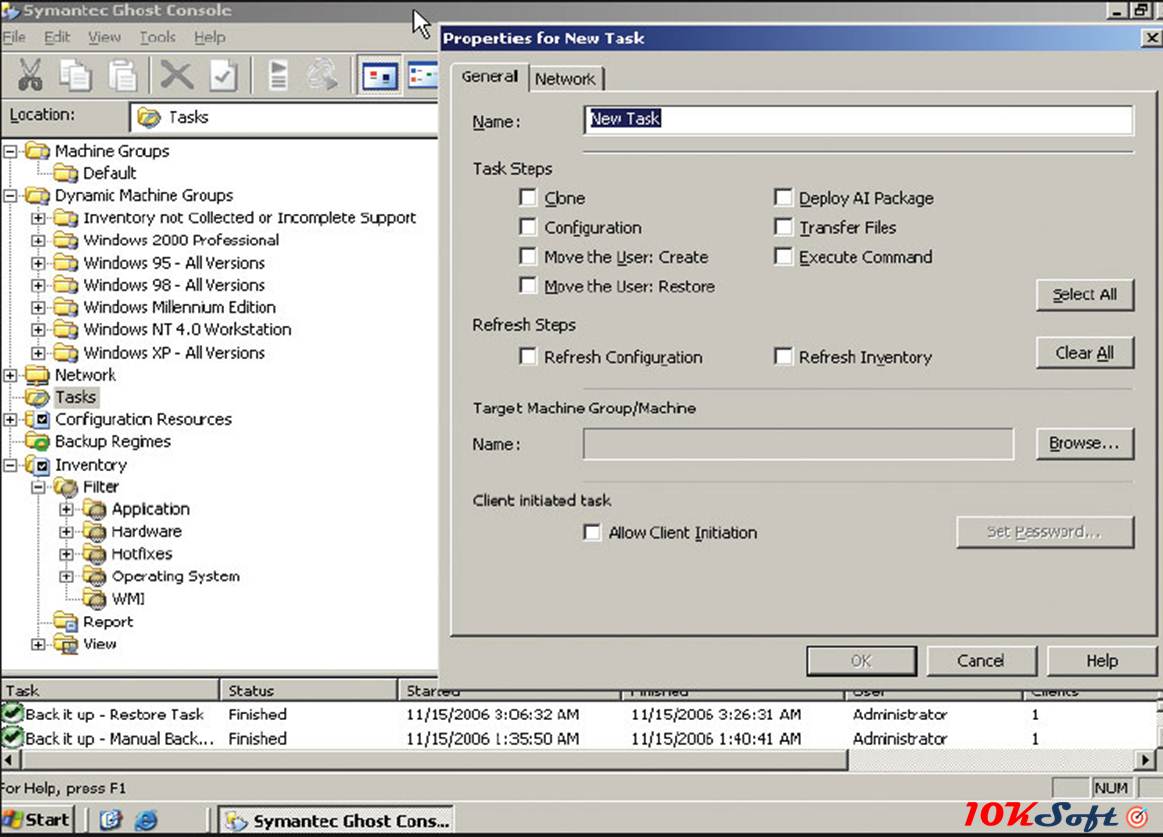The image size is (1163, 837).
Task: Click the Backup Regimes icon in tree
Action: (x=38, y=442)
